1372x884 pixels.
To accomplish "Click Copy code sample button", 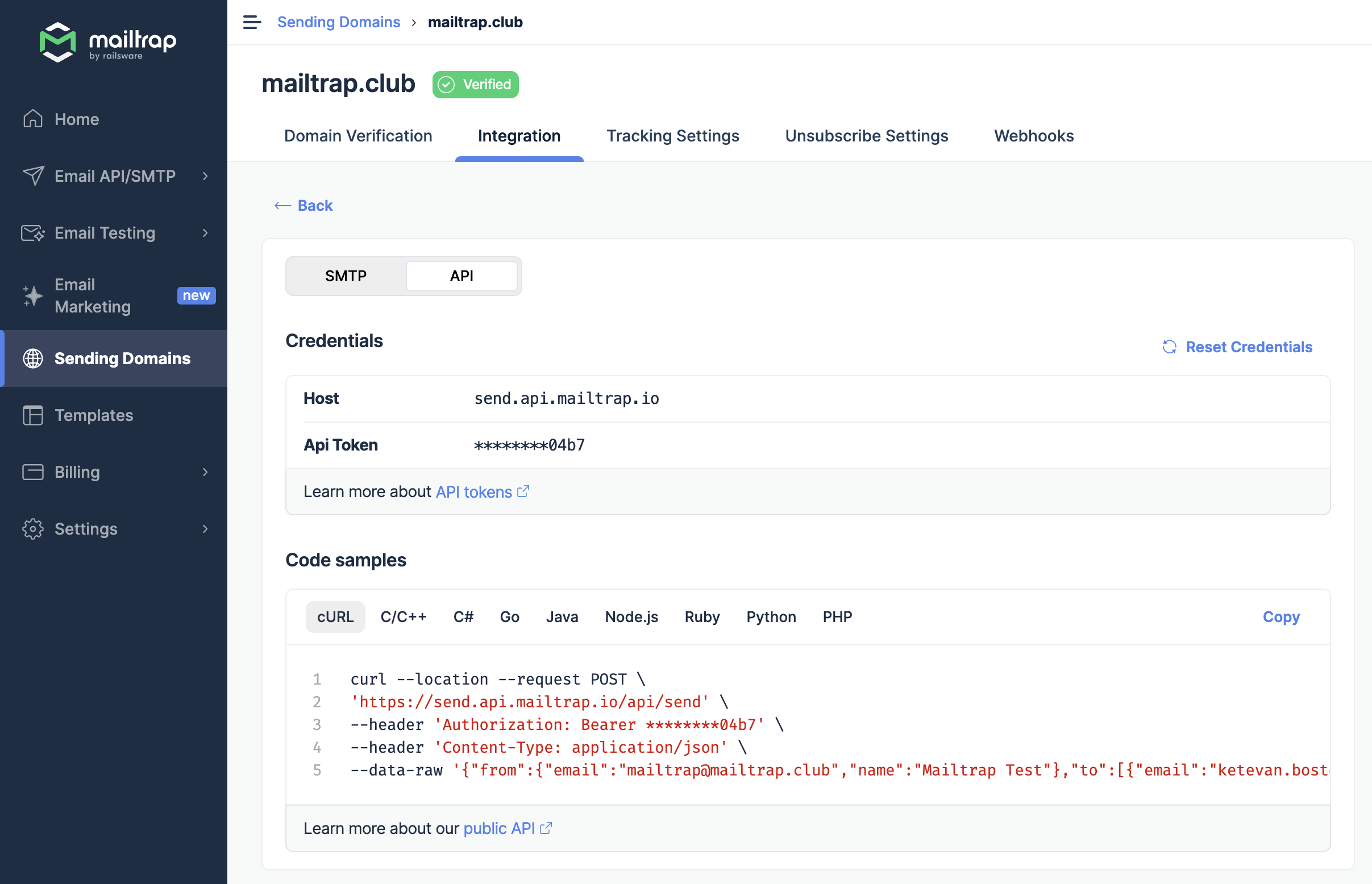I will pyautogui.click(x=1281, y=617).
